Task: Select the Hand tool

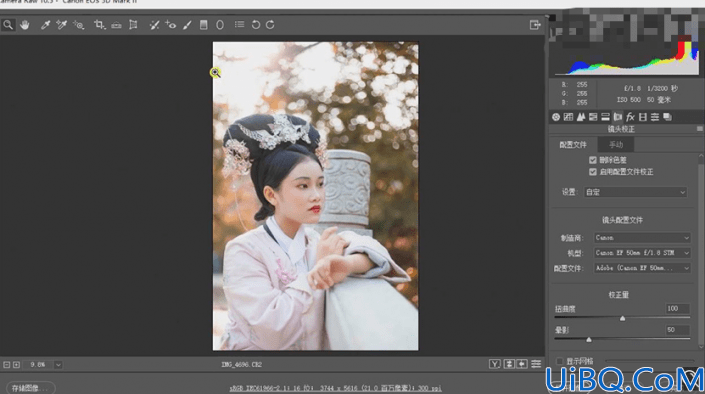Action: click(25, 25)
